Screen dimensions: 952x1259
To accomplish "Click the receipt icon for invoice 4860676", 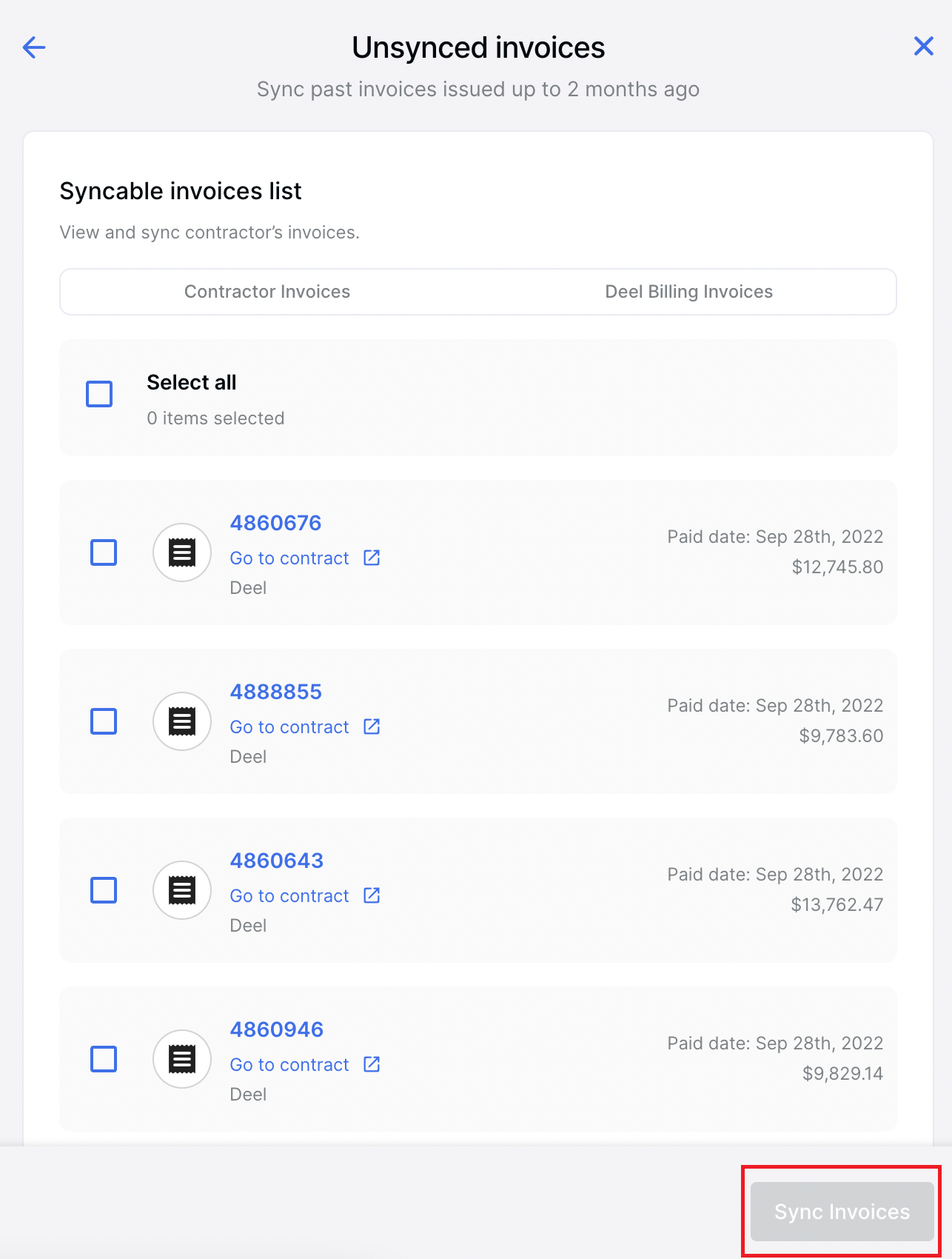I will tap(182, 552).
